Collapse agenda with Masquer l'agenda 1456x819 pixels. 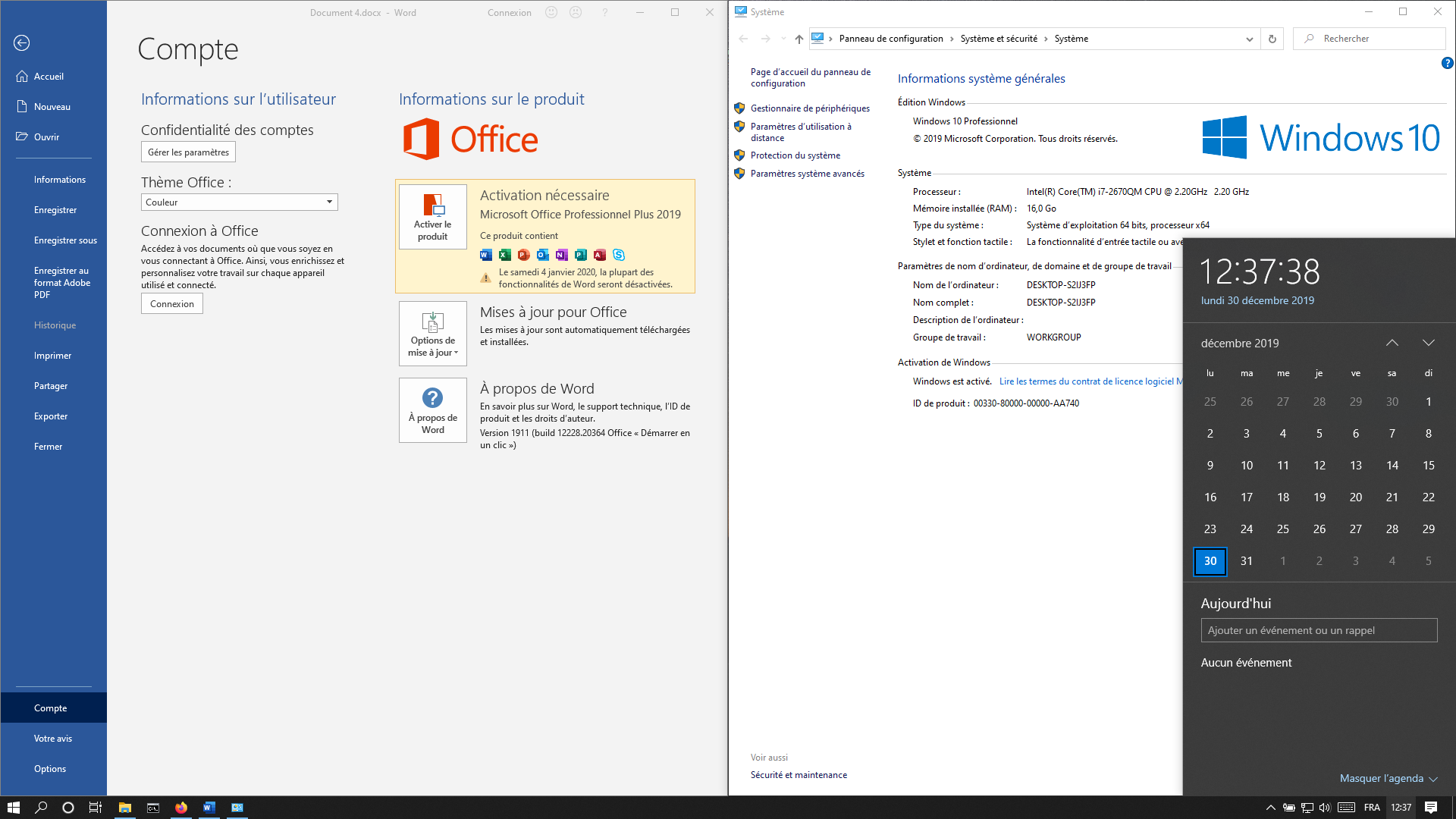[1389, 778]
